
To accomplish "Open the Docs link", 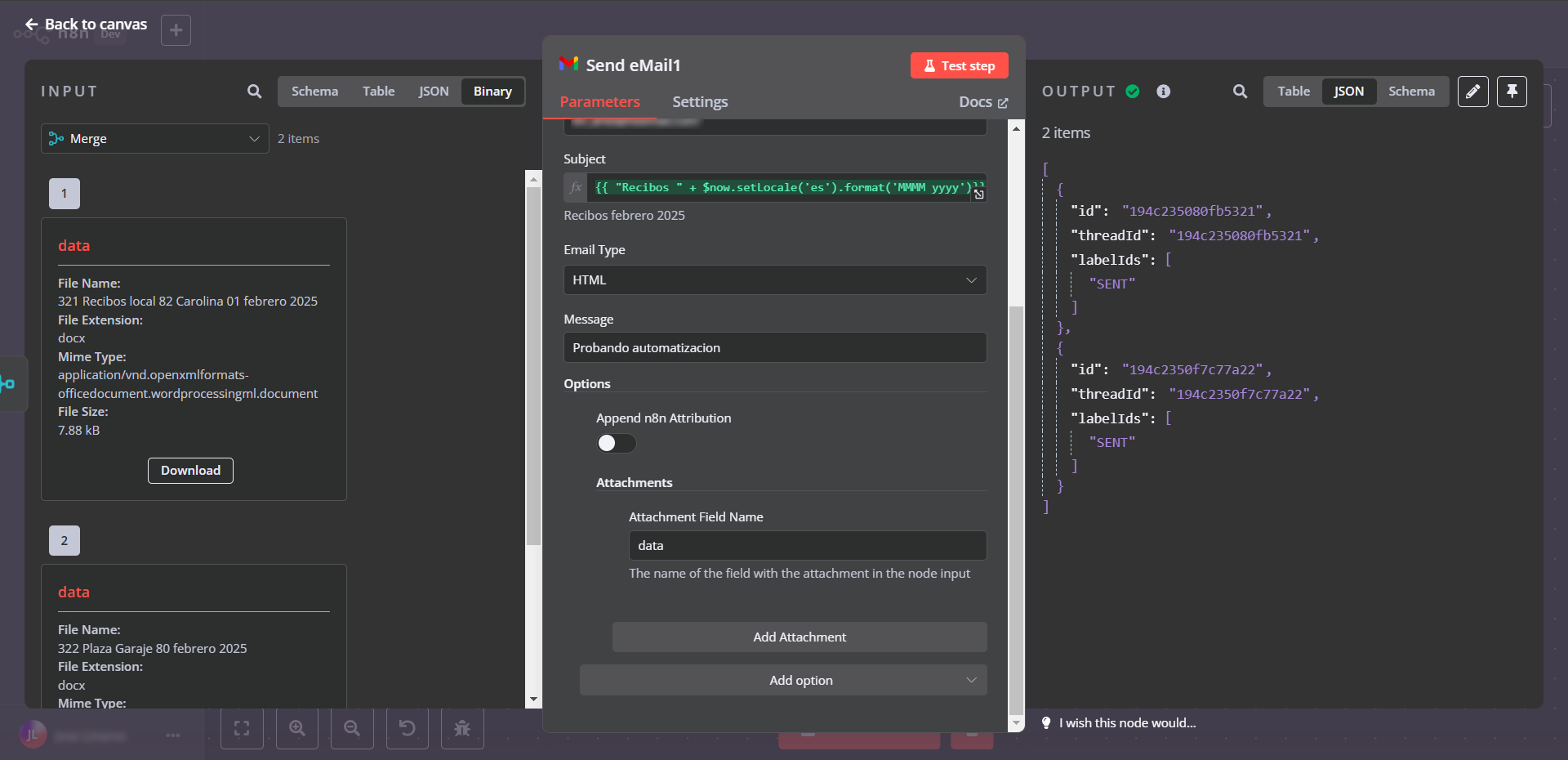I will [x=983, y=102].
